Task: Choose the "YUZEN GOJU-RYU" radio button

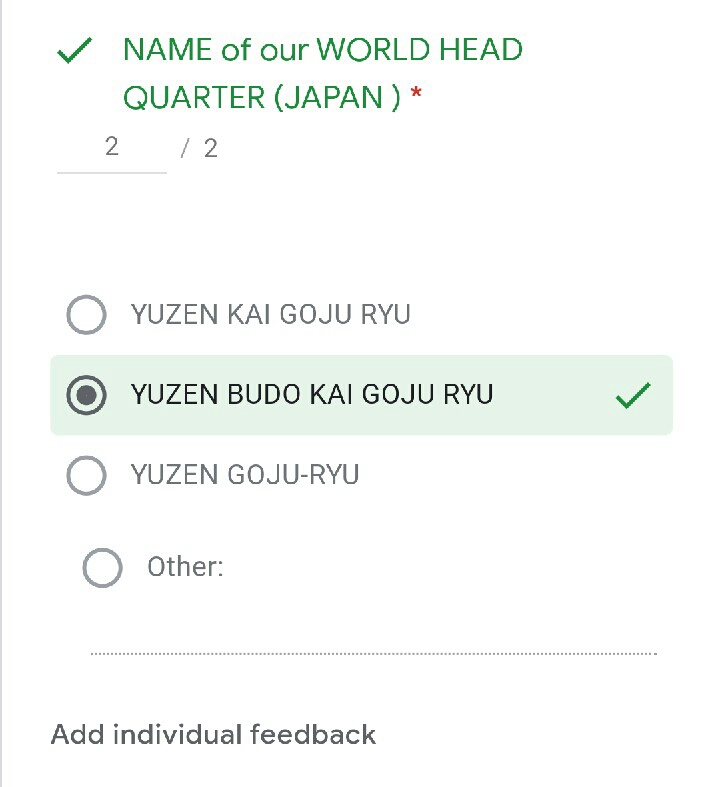Action: 86,475
